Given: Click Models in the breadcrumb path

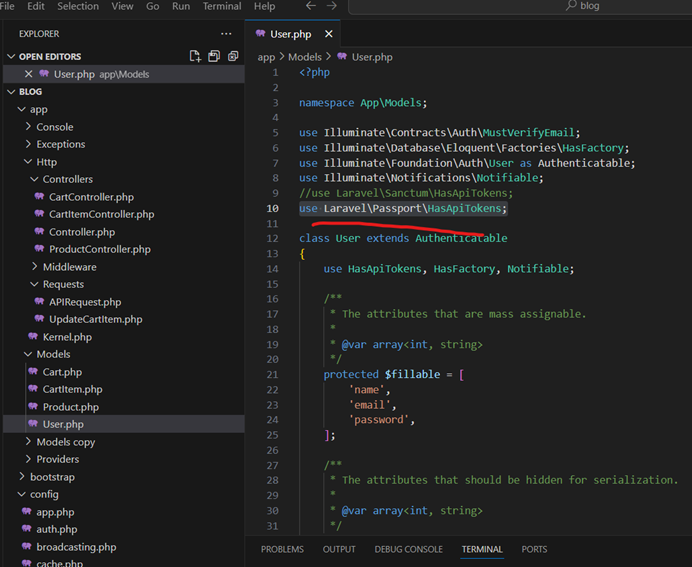Looking at the screenshot, I should [305, 57].
